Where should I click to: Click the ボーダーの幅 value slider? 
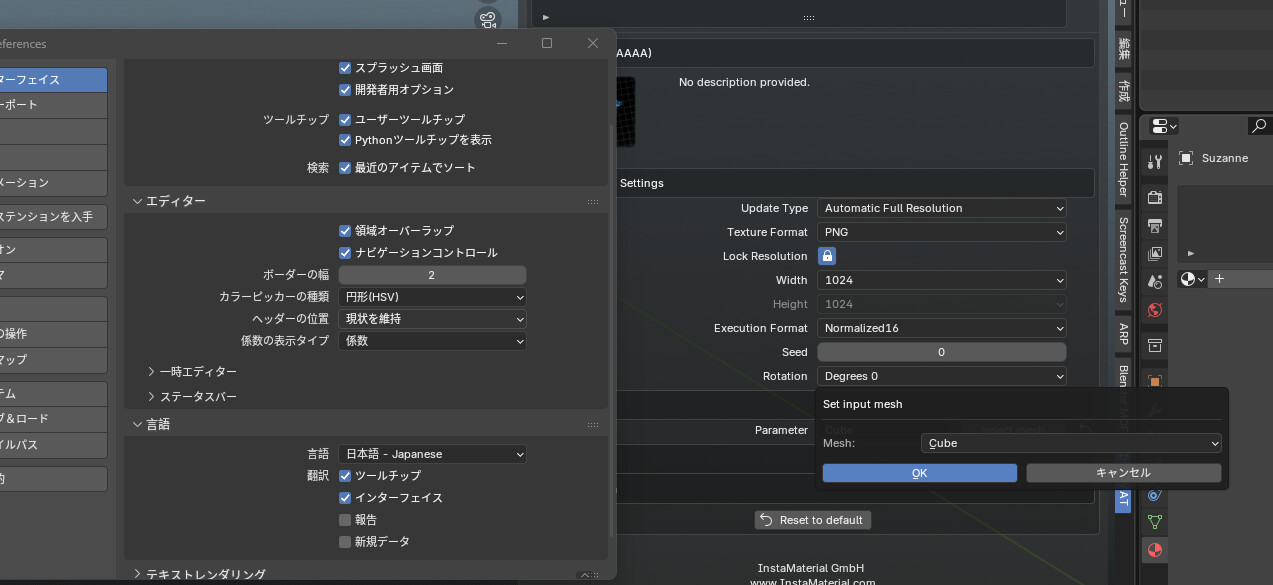click(x=432, y=275)
